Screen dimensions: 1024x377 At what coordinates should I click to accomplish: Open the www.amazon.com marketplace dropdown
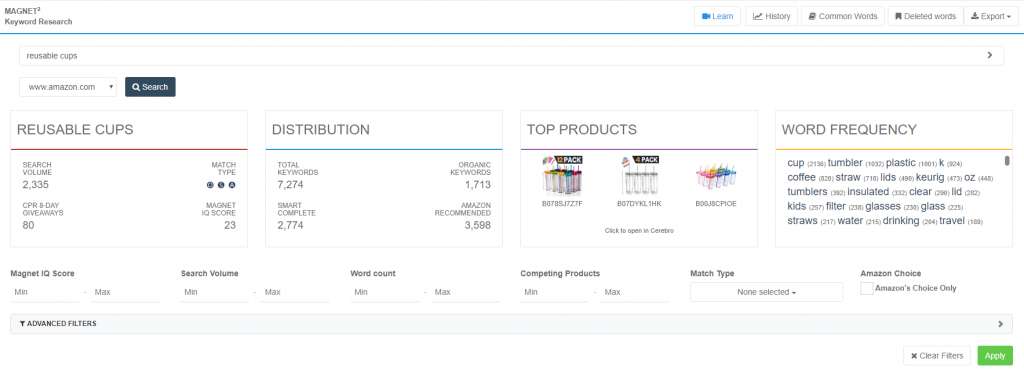68,87
